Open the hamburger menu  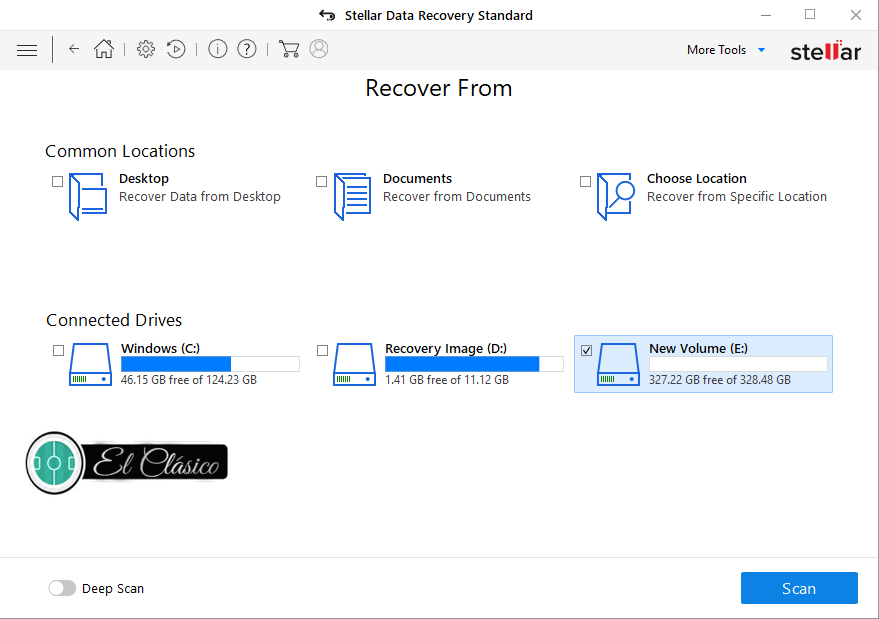point(27,50)
